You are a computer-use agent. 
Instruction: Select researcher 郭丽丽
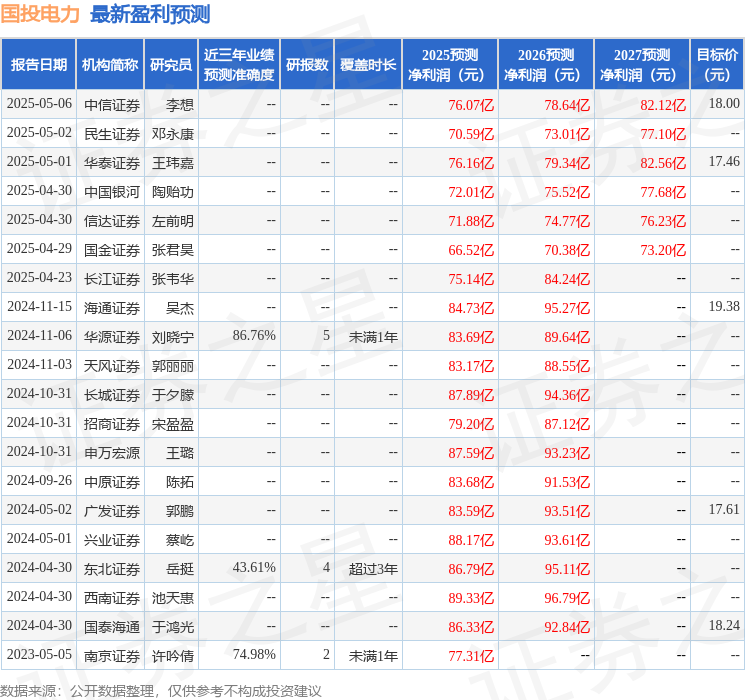click(x=173, y=366)
